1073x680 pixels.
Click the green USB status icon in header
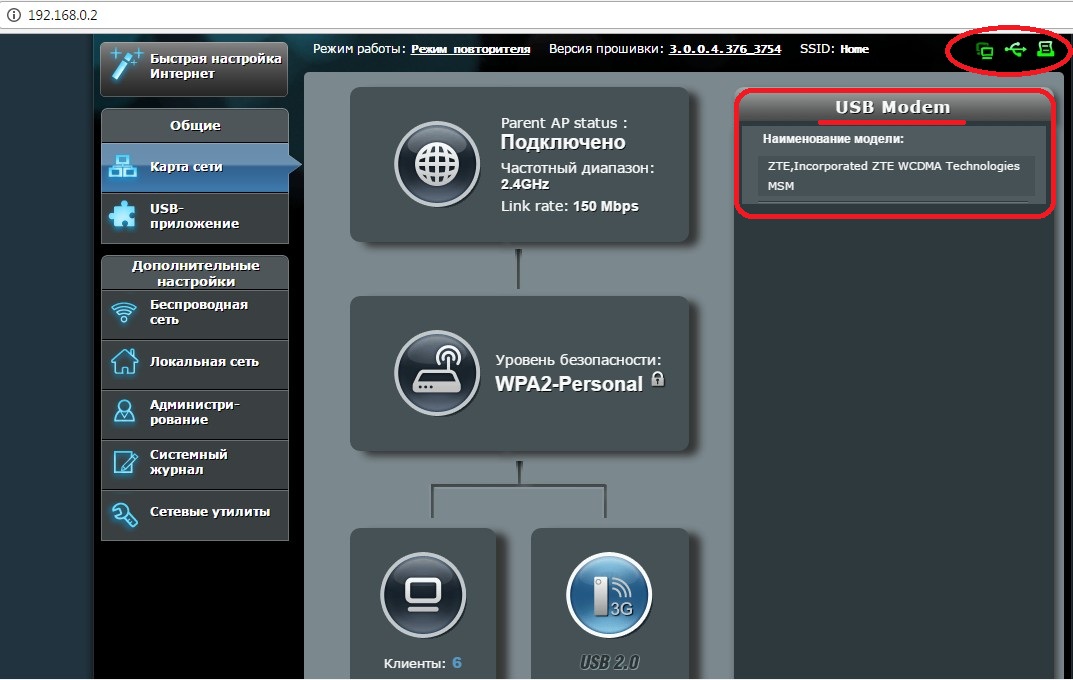click(1016, 49)
